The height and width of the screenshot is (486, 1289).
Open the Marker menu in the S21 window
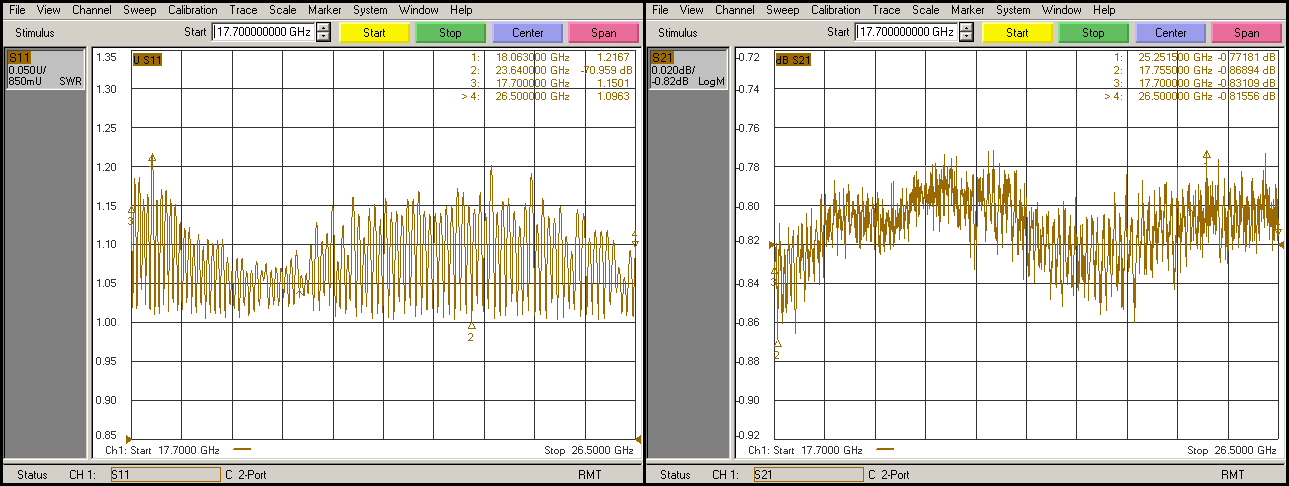(x=967, y=10)
